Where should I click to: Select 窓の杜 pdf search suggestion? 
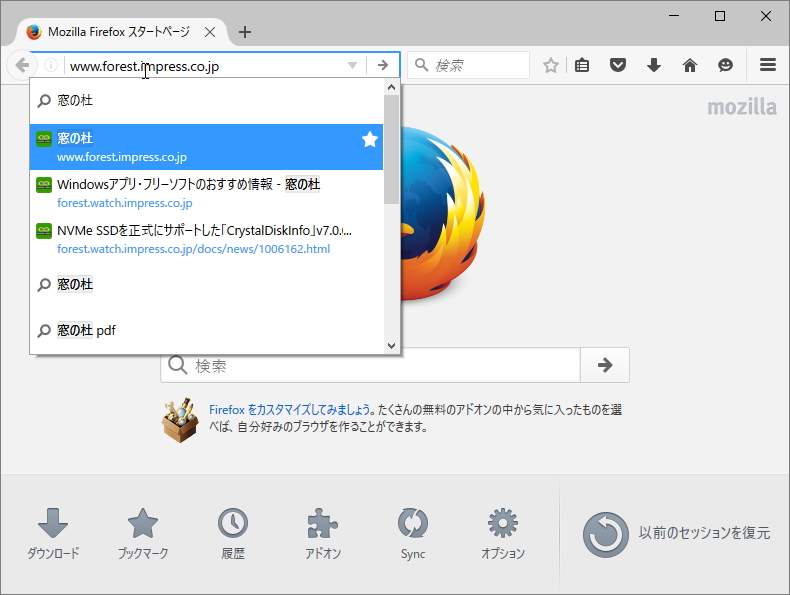click(207, 330)
